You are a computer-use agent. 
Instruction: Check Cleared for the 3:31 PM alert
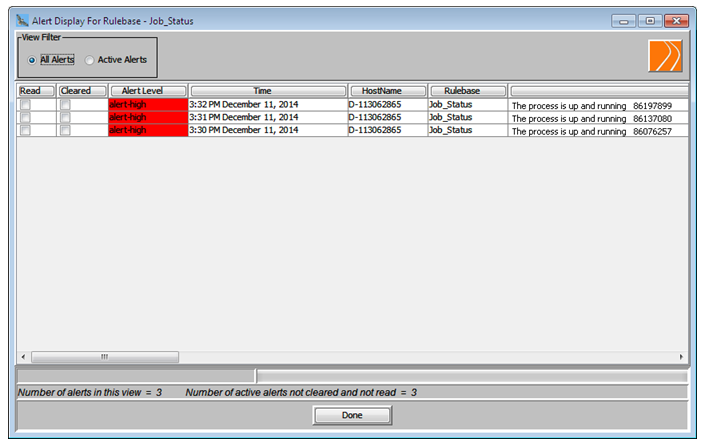click(65, 117)
